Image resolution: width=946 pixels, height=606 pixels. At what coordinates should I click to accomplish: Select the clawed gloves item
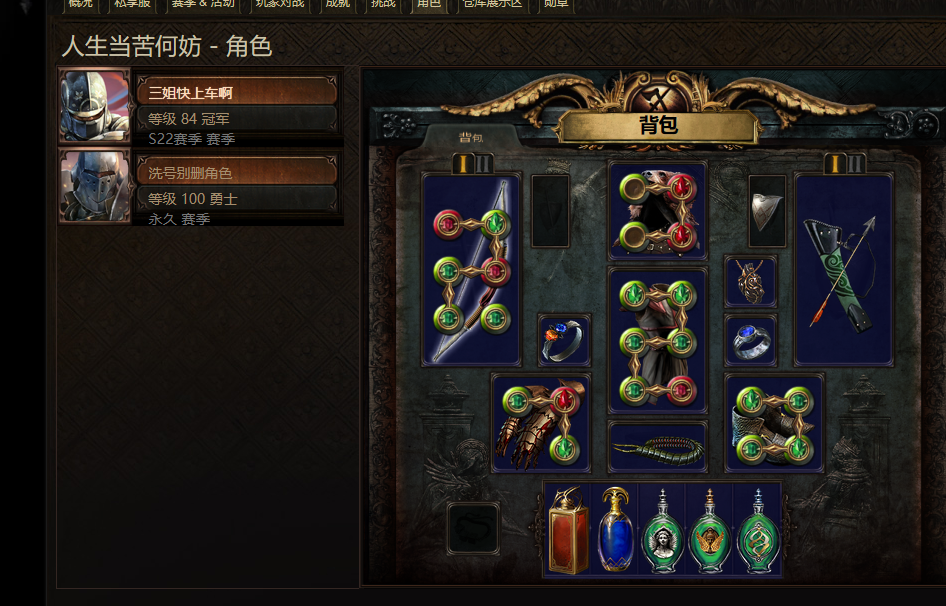[541, 423]
